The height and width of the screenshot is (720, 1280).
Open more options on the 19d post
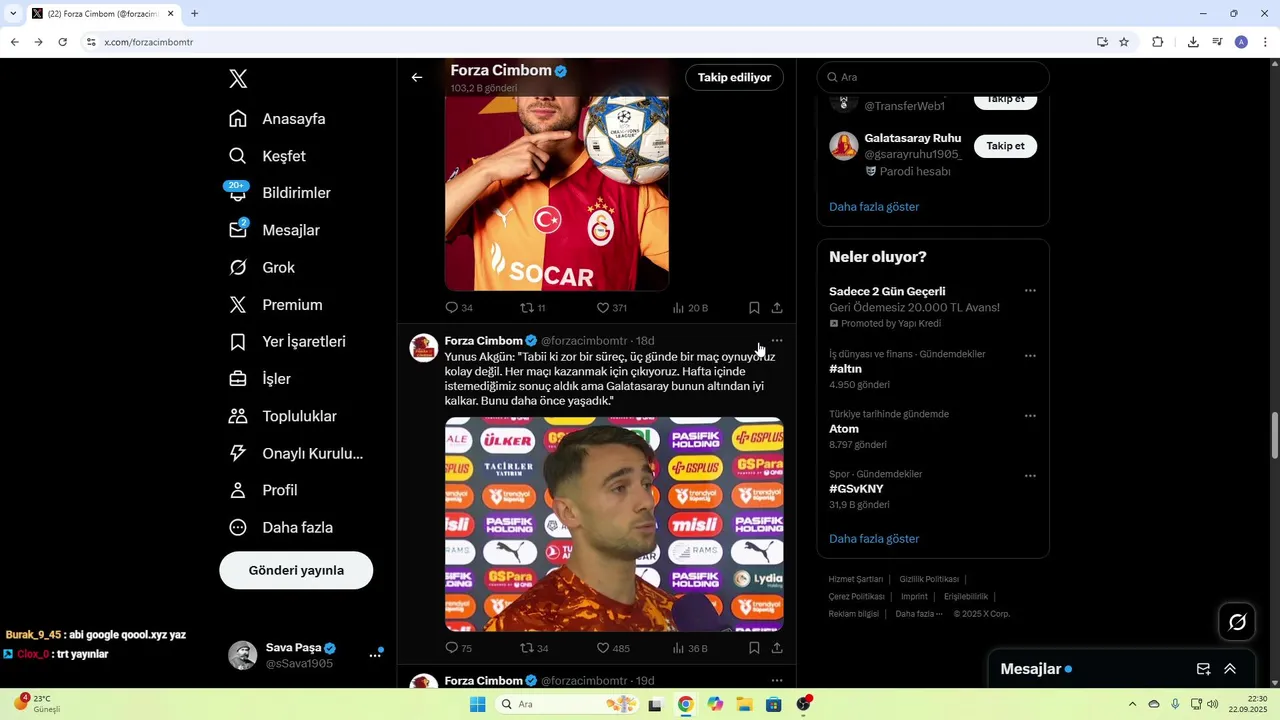coord(777,680)
